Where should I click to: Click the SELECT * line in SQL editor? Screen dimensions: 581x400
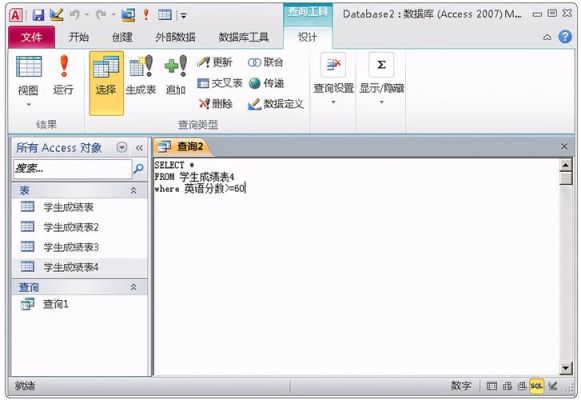pos(174,165)
